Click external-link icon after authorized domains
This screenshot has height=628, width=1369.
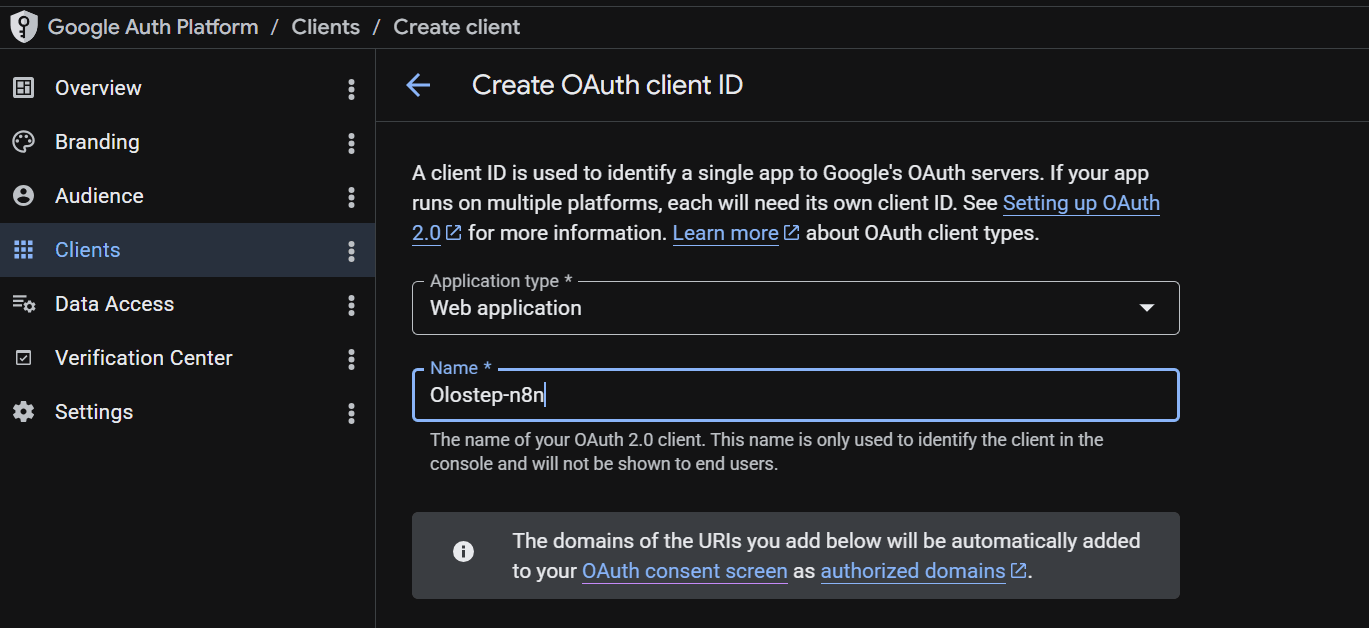click(1018, 571)
